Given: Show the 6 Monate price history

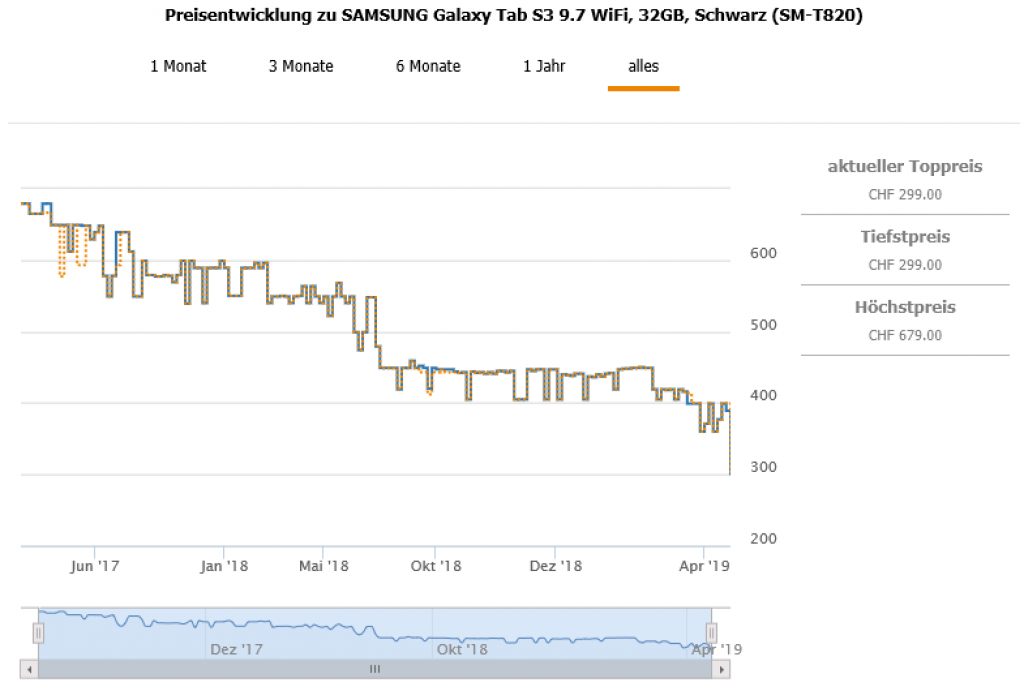Looking at the screenshot, I should [428, 66].
